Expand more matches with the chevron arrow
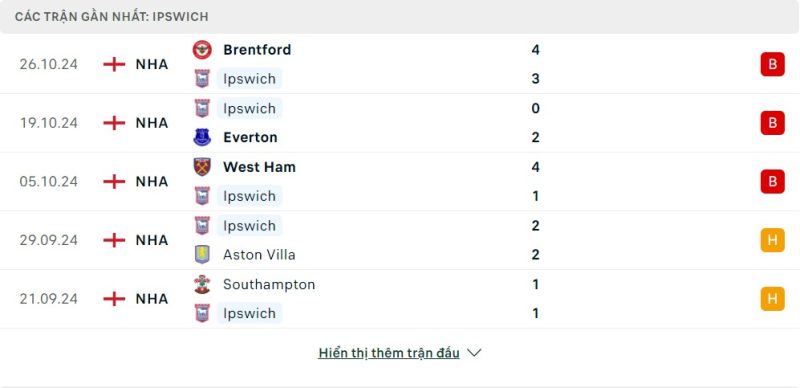Viewport: 800px width, 388px height. pos(474,353)
